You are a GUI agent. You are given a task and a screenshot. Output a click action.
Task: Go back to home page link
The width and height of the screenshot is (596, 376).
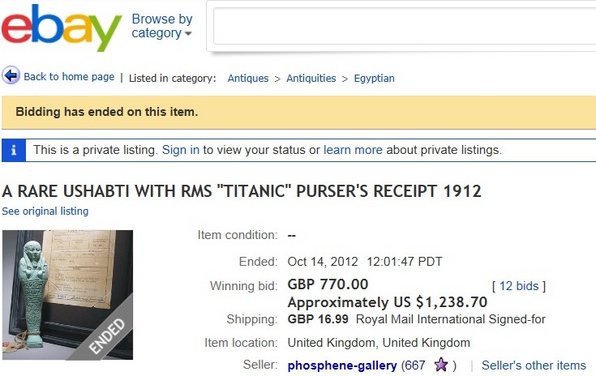69,77
